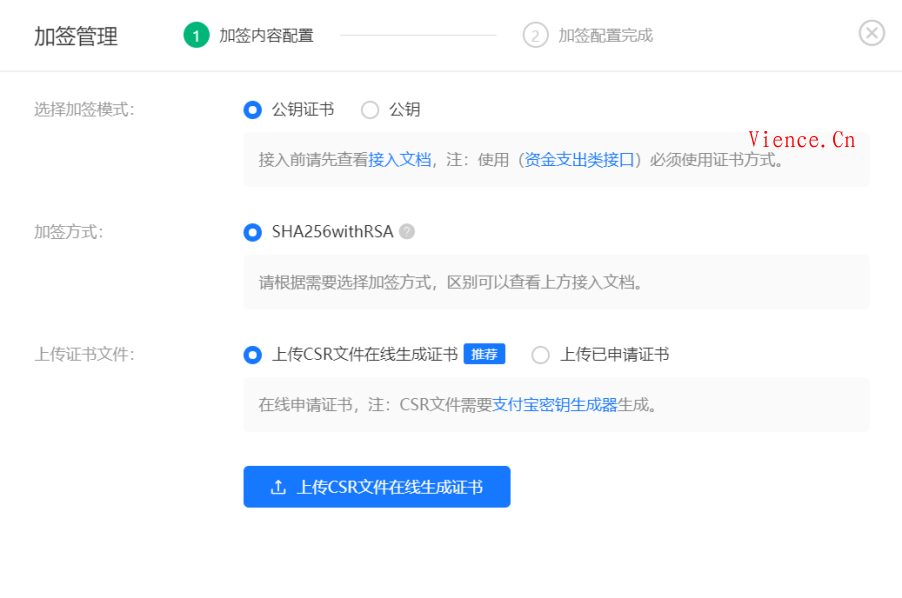
Task: Select the 公钥 radio button
Action: point(369,110)
